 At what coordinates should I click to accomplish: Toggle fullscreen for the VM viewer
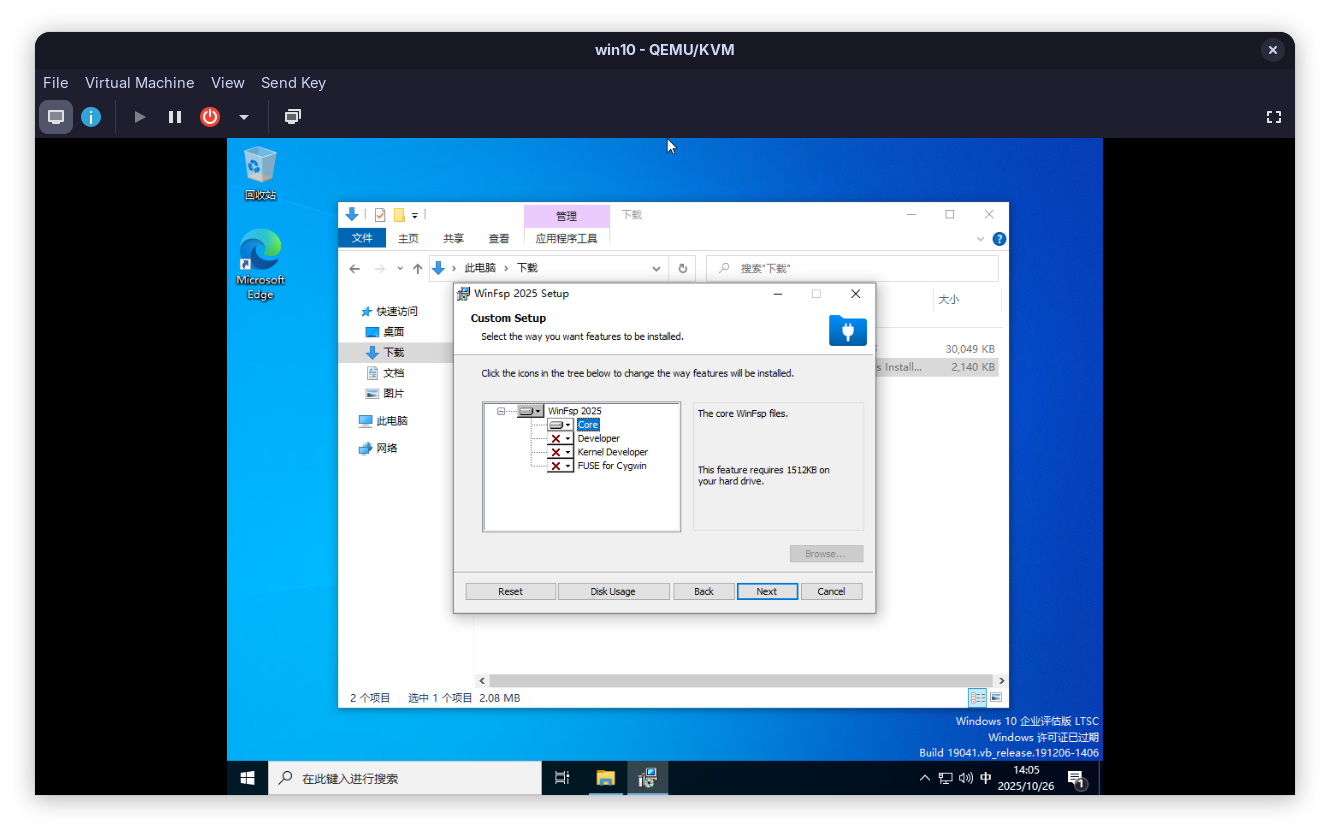tap(1273, 117)
